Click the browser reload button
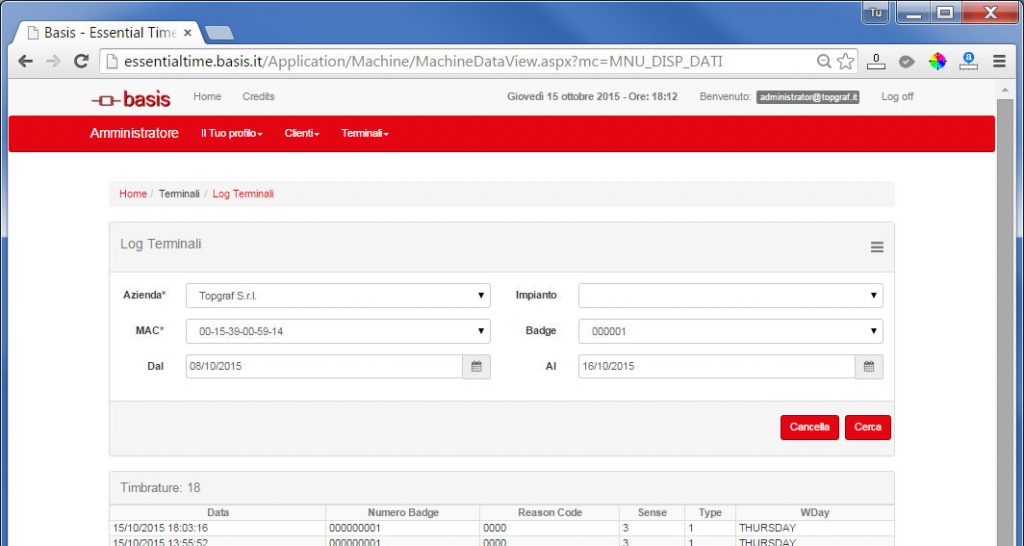Image resolution: width=1024 pixels, height=546 pixels. pos(82,62)
